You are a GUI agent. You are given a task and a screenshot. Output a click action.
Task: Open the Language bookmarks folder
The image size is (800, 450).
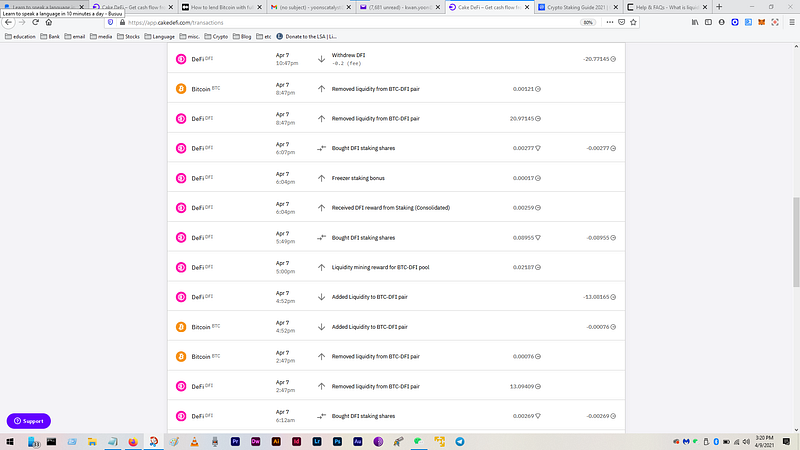[x=160, y=37]
